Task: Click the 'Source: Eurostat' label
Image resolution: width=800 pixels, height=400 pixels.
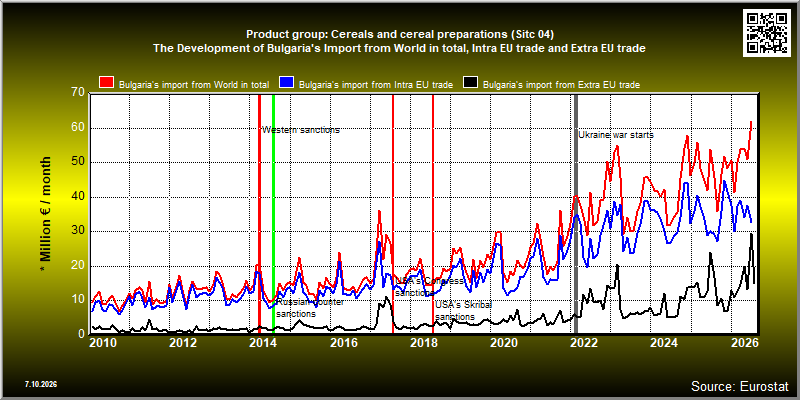Action: pyautogui.click(x=740, y=386)
